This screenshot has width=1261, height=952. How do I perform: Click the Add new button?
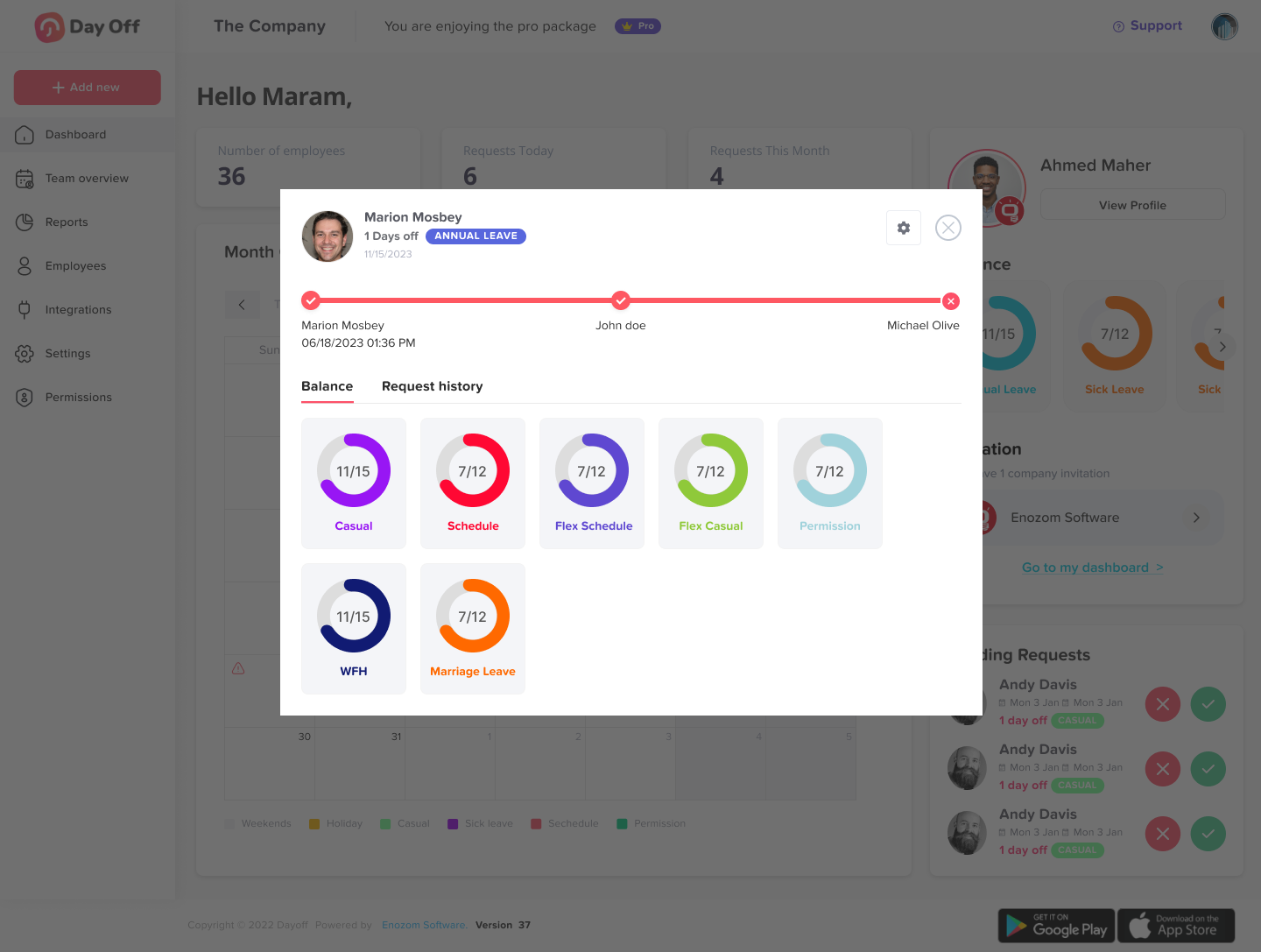(x=87, y=88)
